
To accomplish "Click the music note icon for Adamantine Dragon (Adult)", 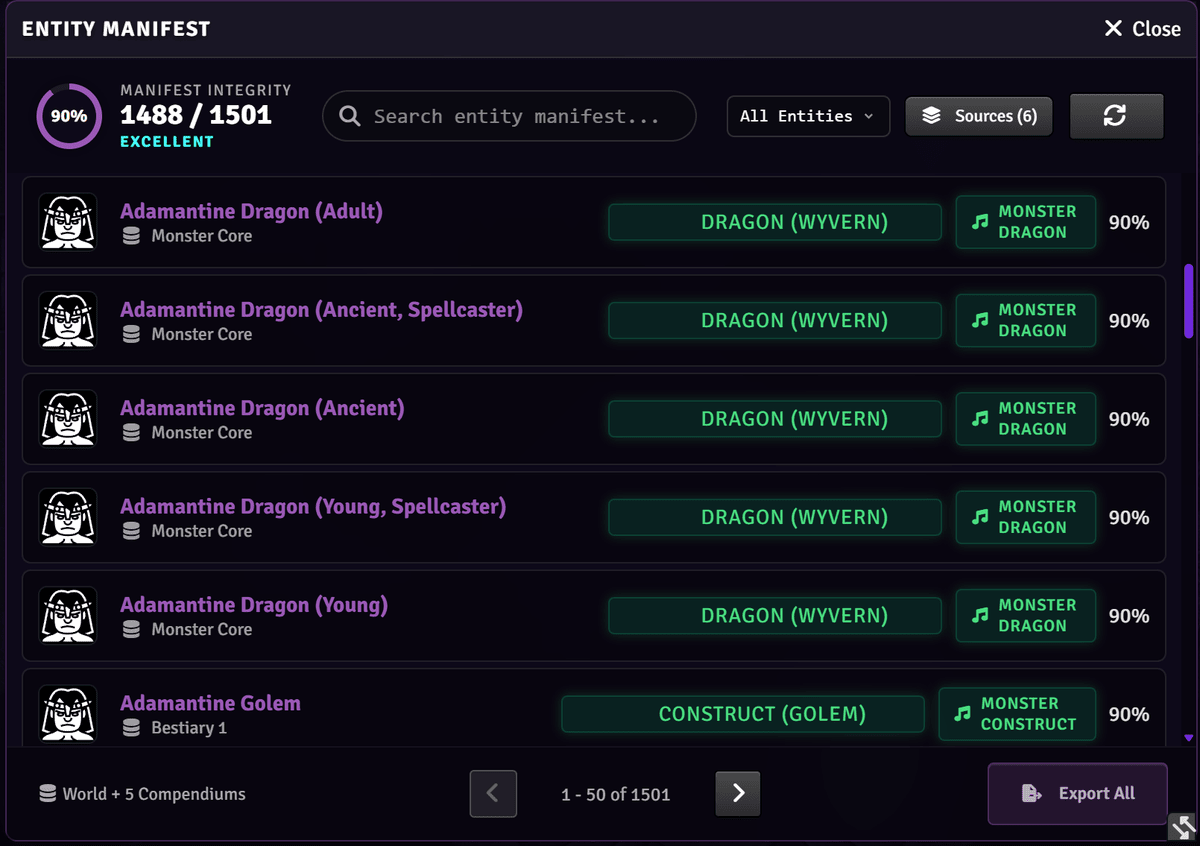I will (980, 222).
